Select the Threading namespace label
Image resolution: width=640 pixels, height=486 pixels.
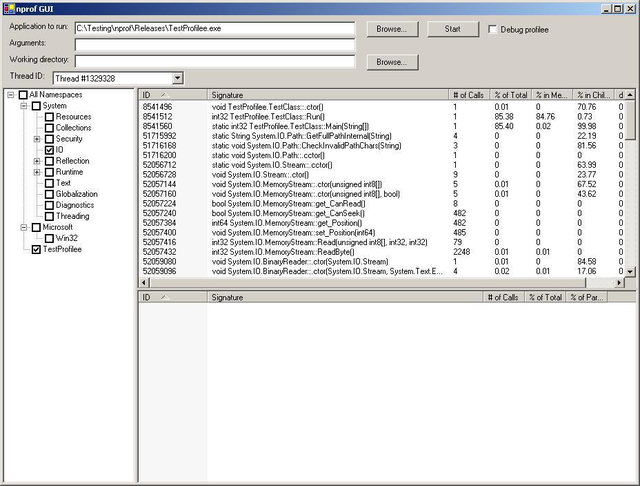(72, 216)
